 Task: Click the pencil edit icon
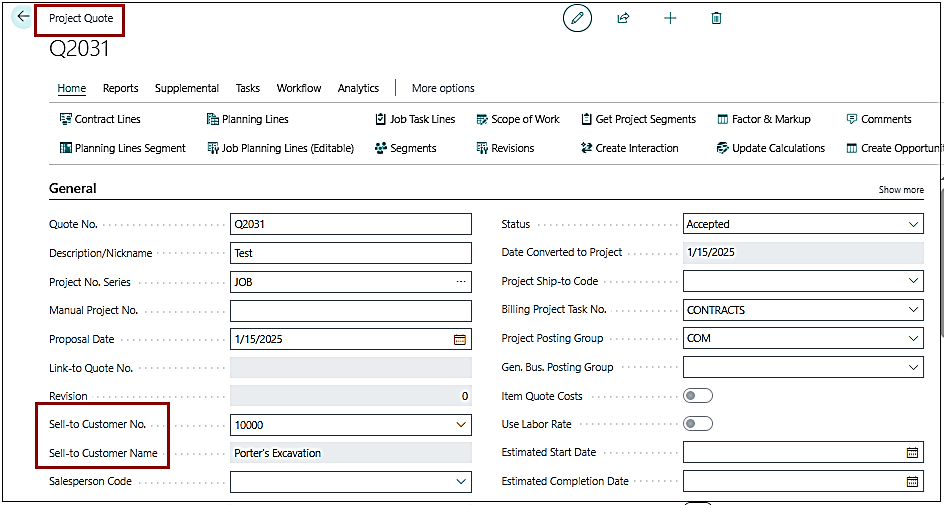577,19
